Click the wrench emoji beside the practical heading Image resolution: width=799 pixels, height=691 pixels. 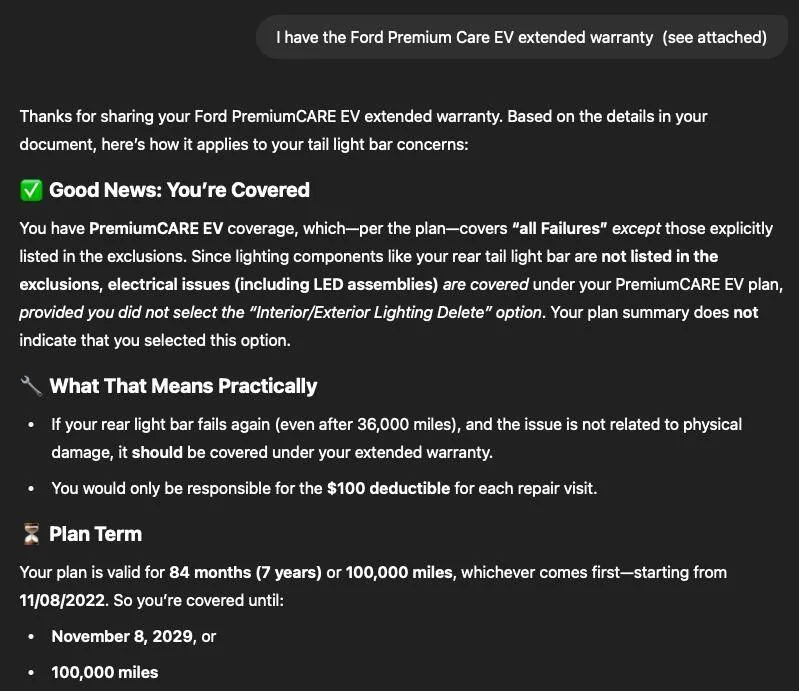31,386
